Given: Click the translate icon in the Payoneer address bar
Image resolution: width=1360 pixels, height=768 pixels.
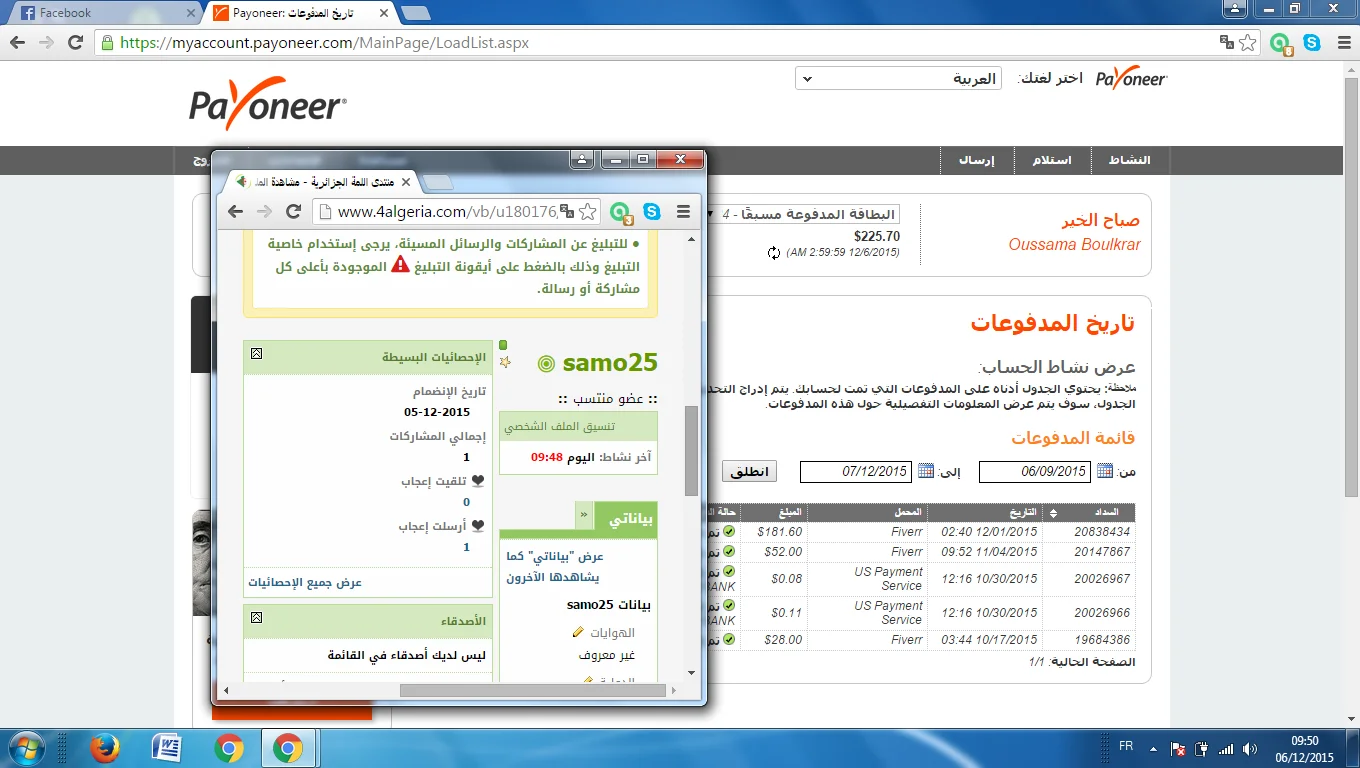Looking at the screenshot, I should pos(1226,43).
